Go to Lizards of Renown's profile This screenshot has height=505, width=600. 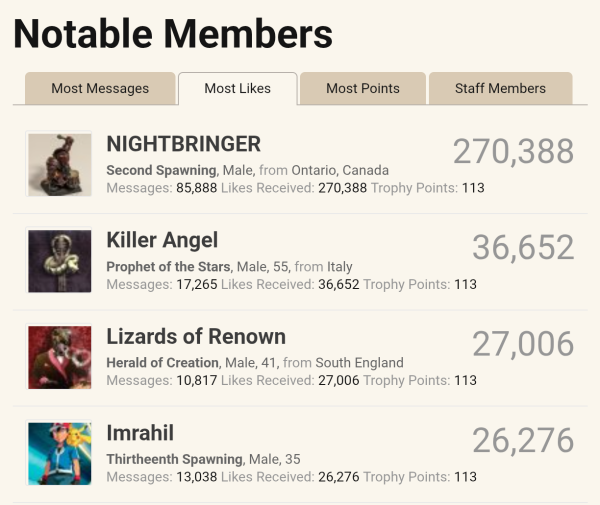click(196, 336)
